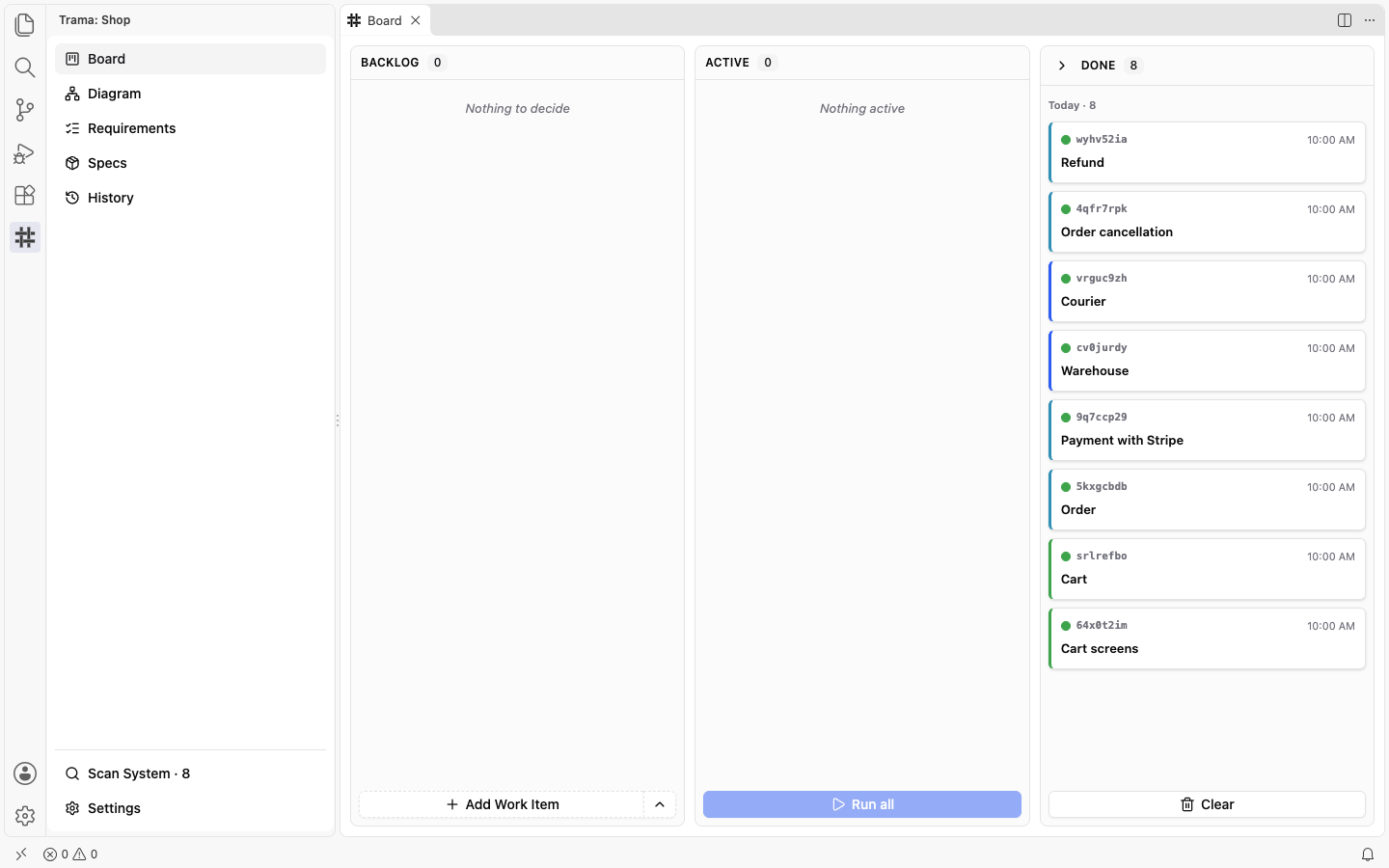Open the Payment with Stripe card

pyautogui.click(x=1207, y=430)
